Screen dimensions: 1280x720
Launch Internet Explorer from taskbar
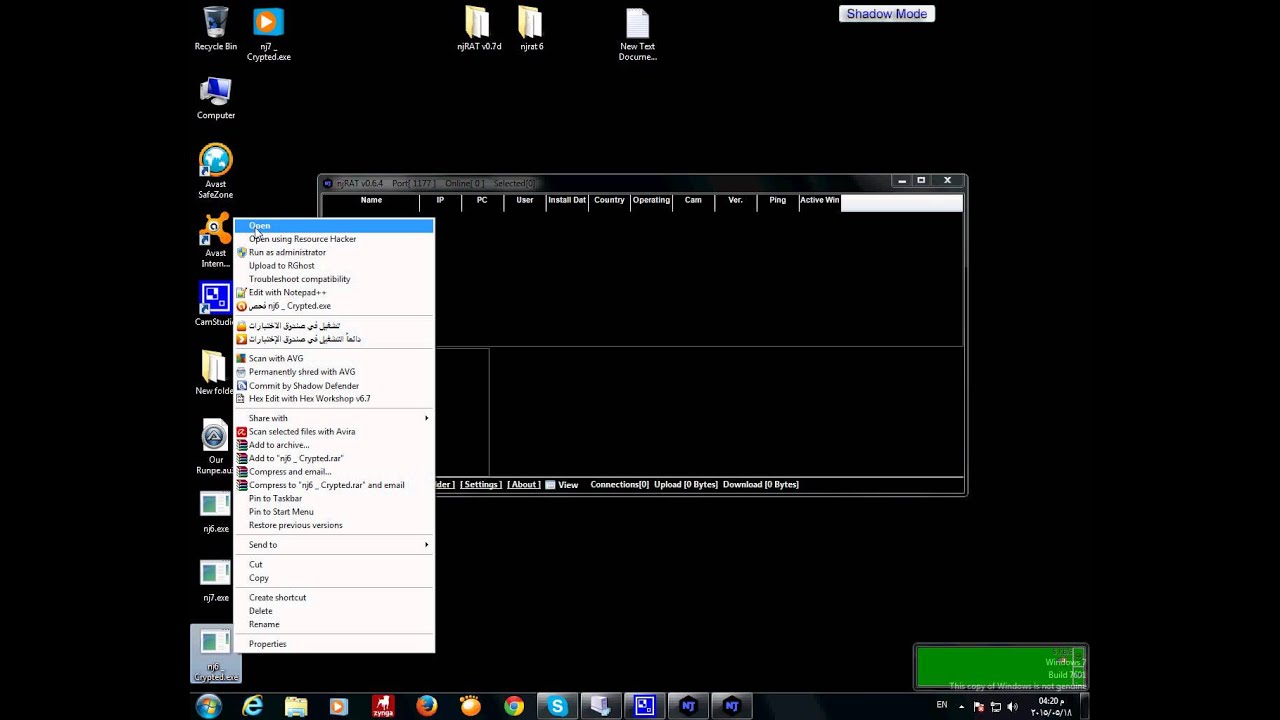pos(252,706)
